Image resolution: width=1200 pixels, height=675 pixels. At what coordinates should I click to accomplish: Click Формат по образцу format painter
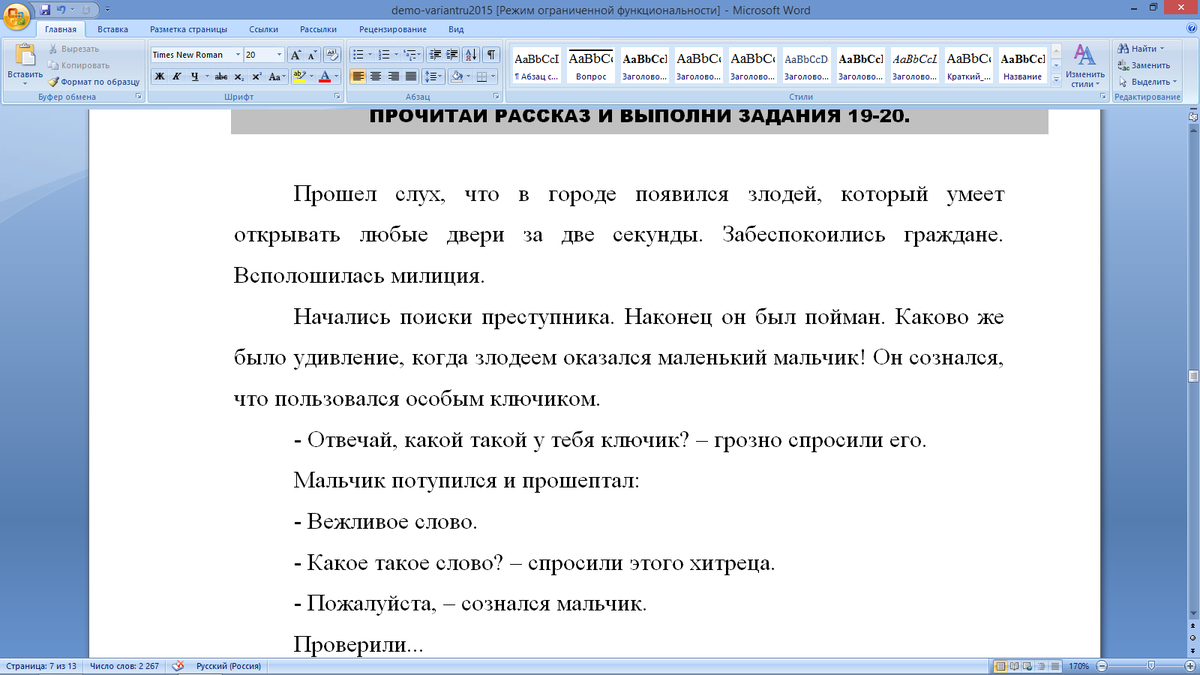[x=94, y=81]
